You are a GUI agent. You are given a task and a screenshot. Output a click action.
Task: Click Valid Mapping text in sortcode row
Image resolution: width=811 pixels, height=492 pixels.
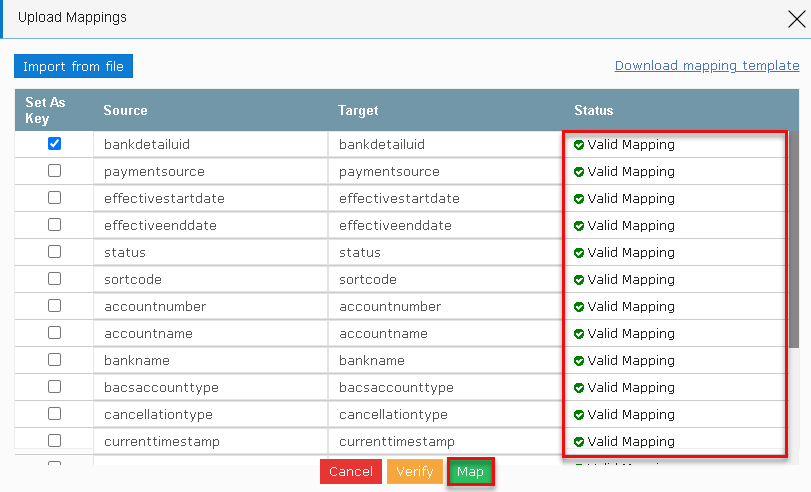click(631, 280)
